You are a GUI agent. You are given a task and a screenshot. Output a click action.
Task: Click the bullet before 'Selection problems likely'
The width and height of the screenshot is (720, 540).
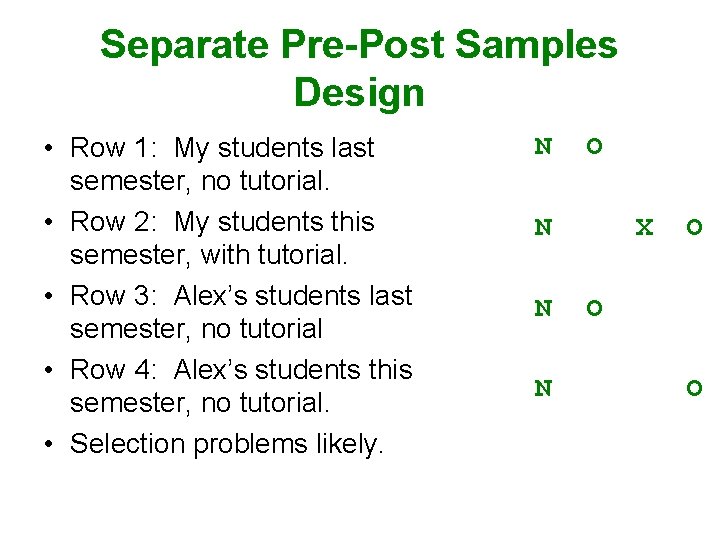click(49, 444)
